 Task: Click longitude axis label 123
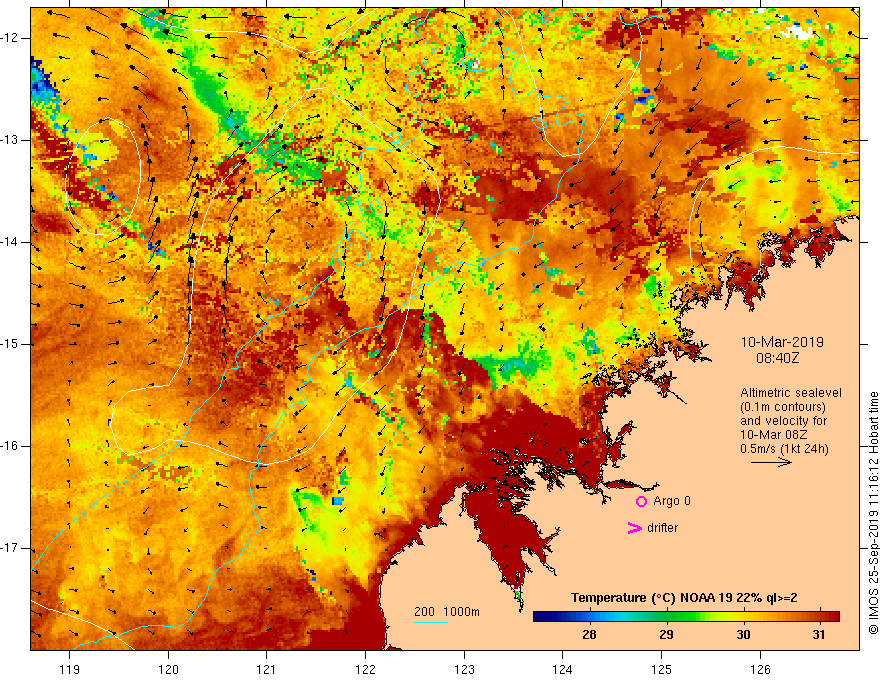point(464,669)
